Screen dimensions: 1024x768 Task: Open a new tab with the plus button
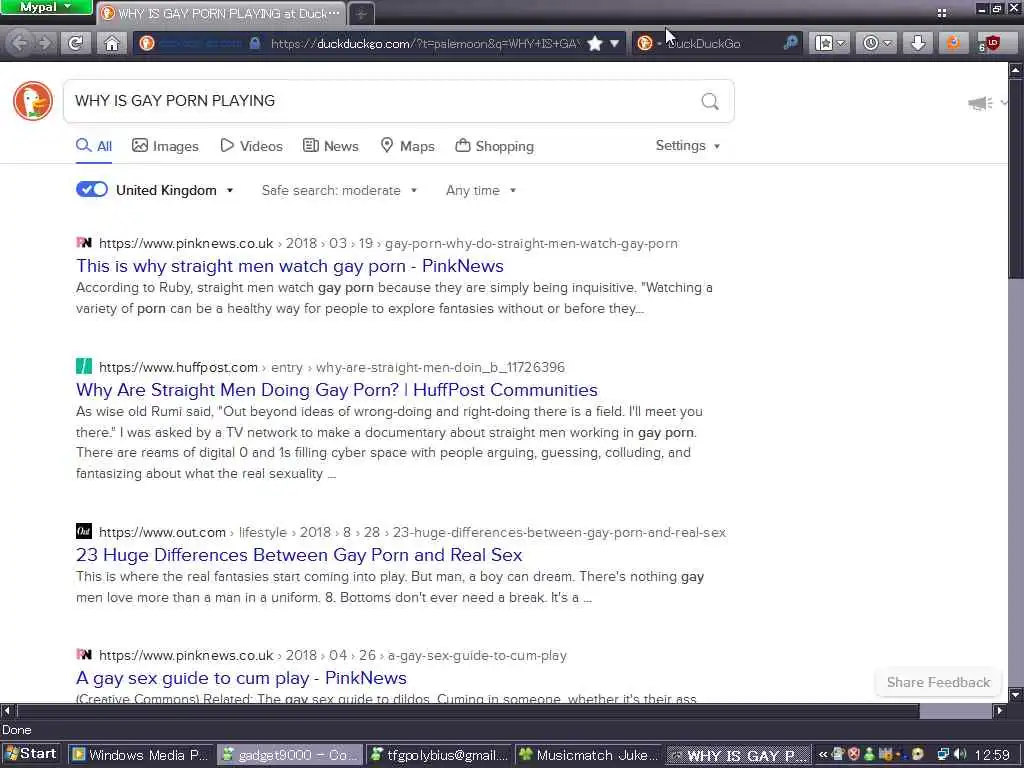coord(360,13)
